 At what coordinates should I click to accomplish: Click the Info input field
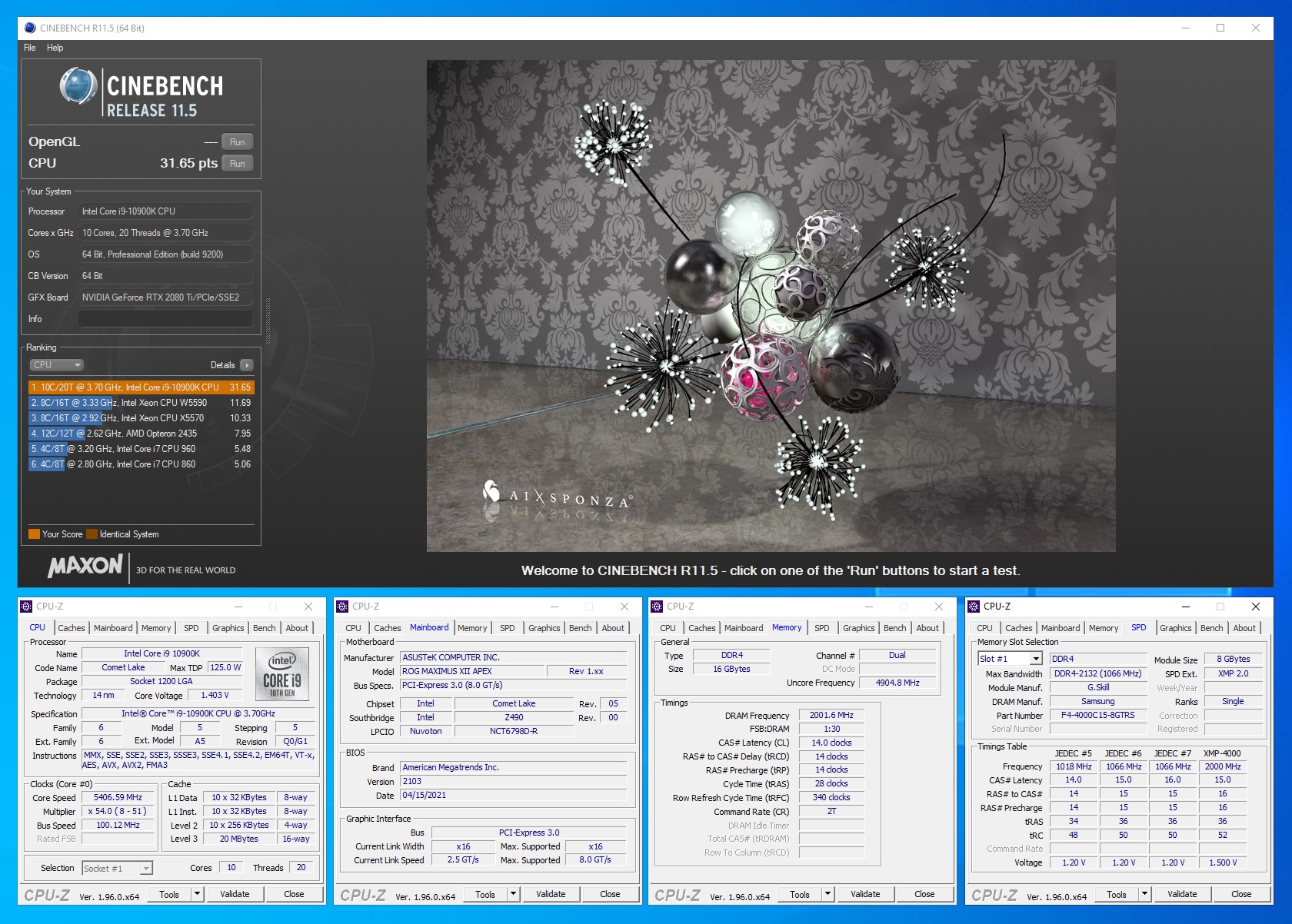pyautogui.click(x=165, y=319)
